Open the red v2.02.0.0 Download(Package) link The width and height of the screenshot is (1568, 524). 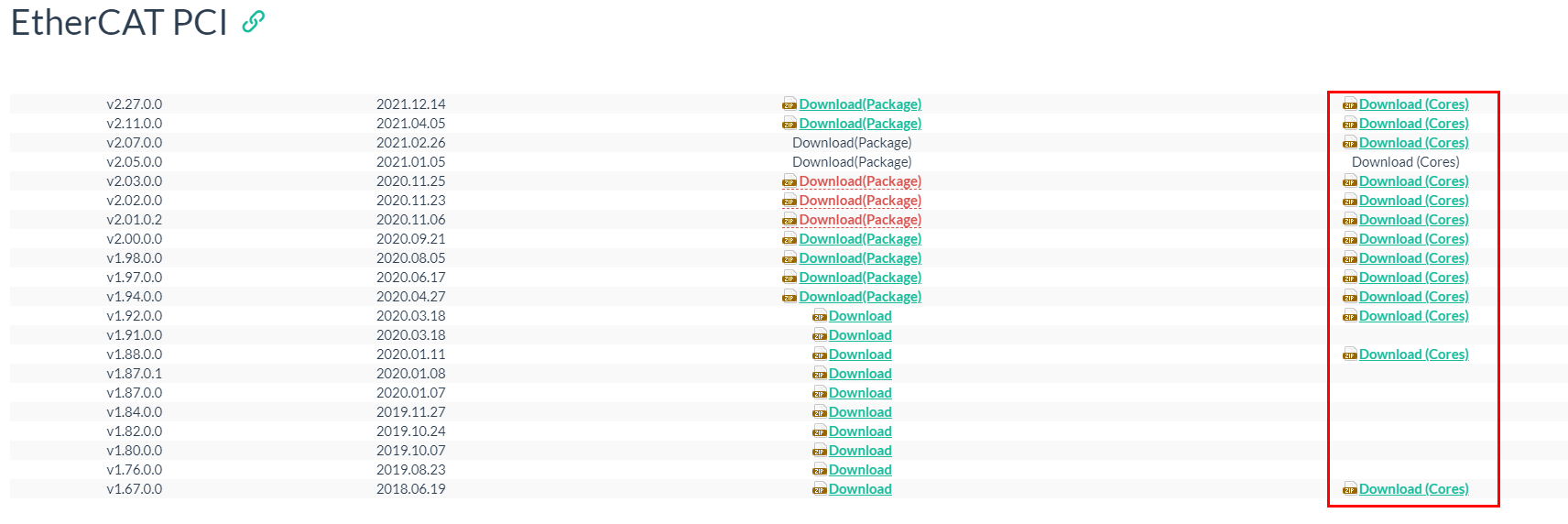coord(859,201)
